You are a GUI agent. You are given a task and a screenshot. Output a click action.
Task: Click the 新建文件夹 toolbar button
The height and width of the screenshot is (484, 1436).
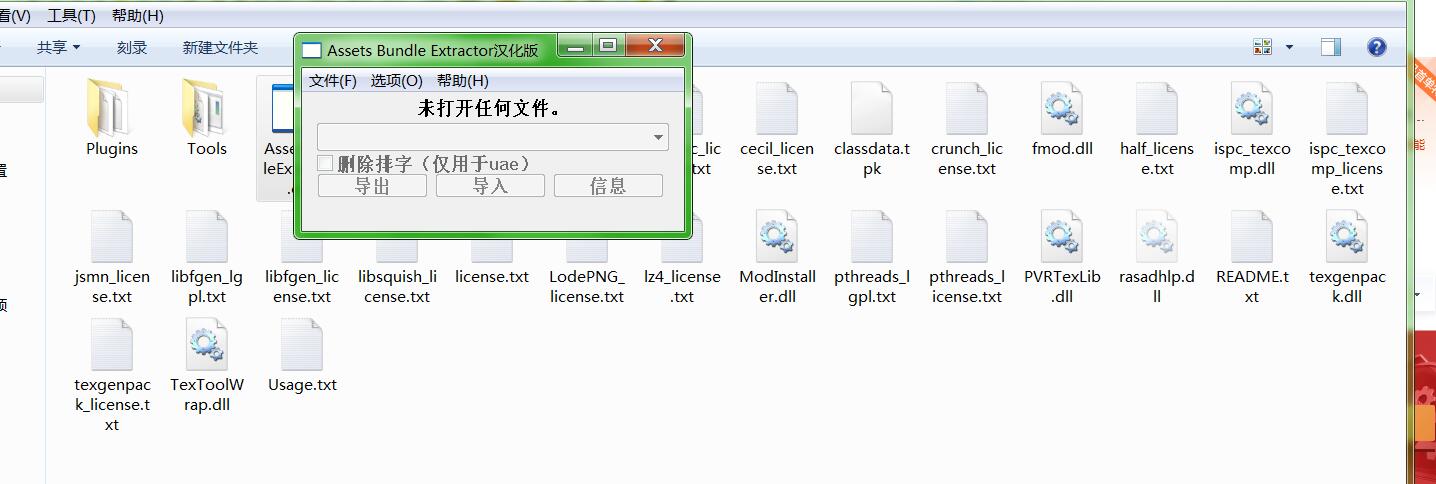(x=220, y=47)
